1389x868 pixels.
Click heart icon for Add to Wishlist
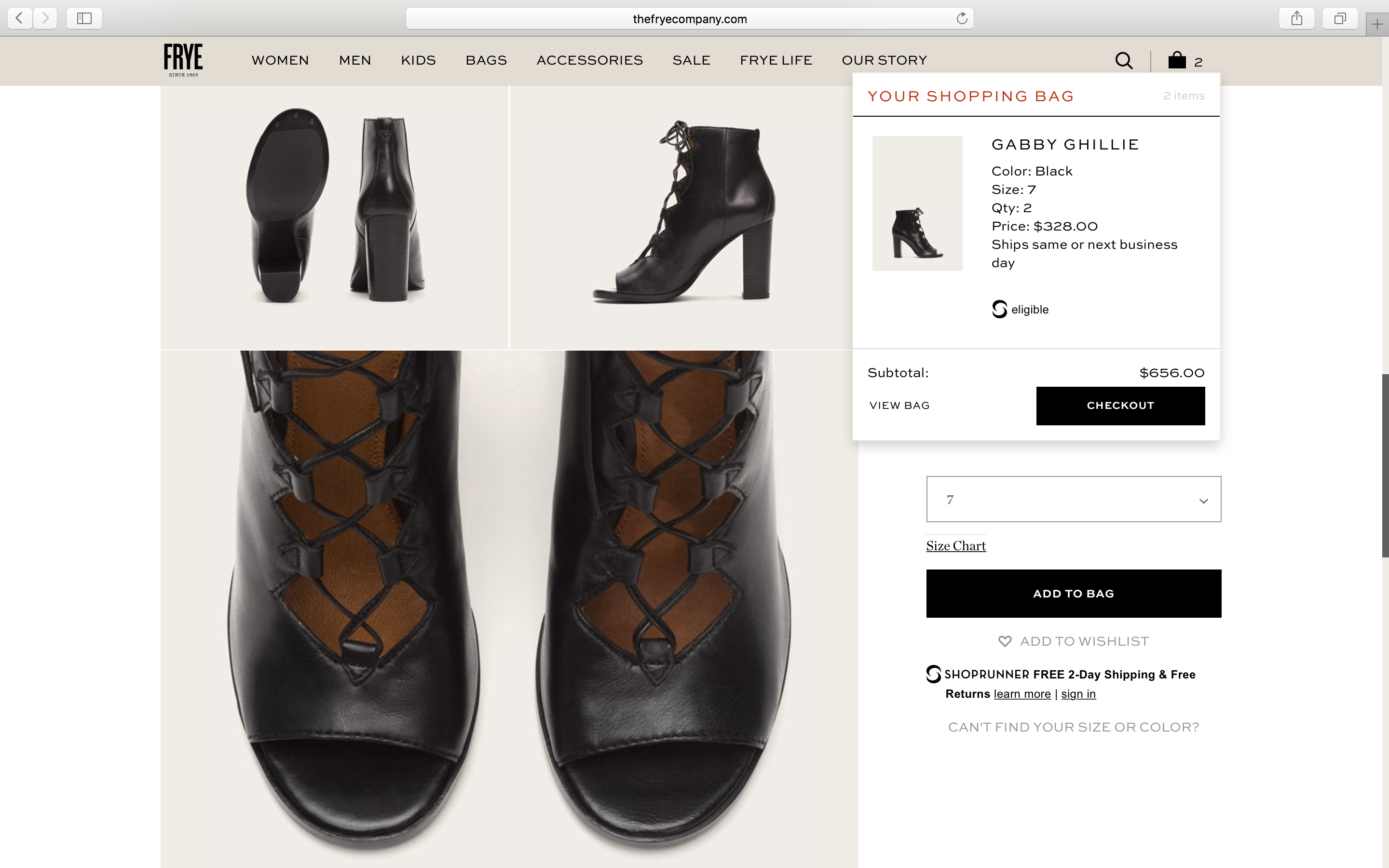[1005, 641]
